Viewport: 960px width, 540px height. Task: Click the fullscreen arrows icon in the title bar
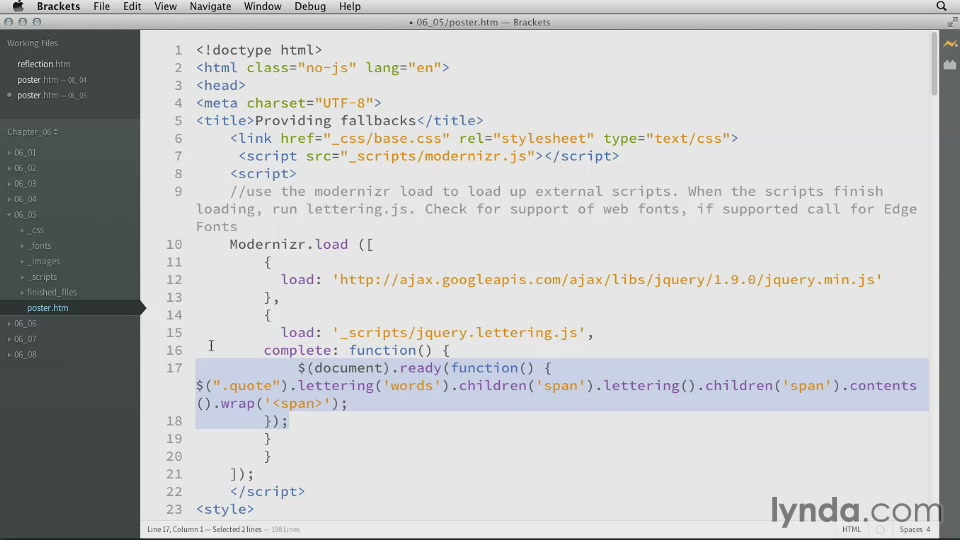952,22
